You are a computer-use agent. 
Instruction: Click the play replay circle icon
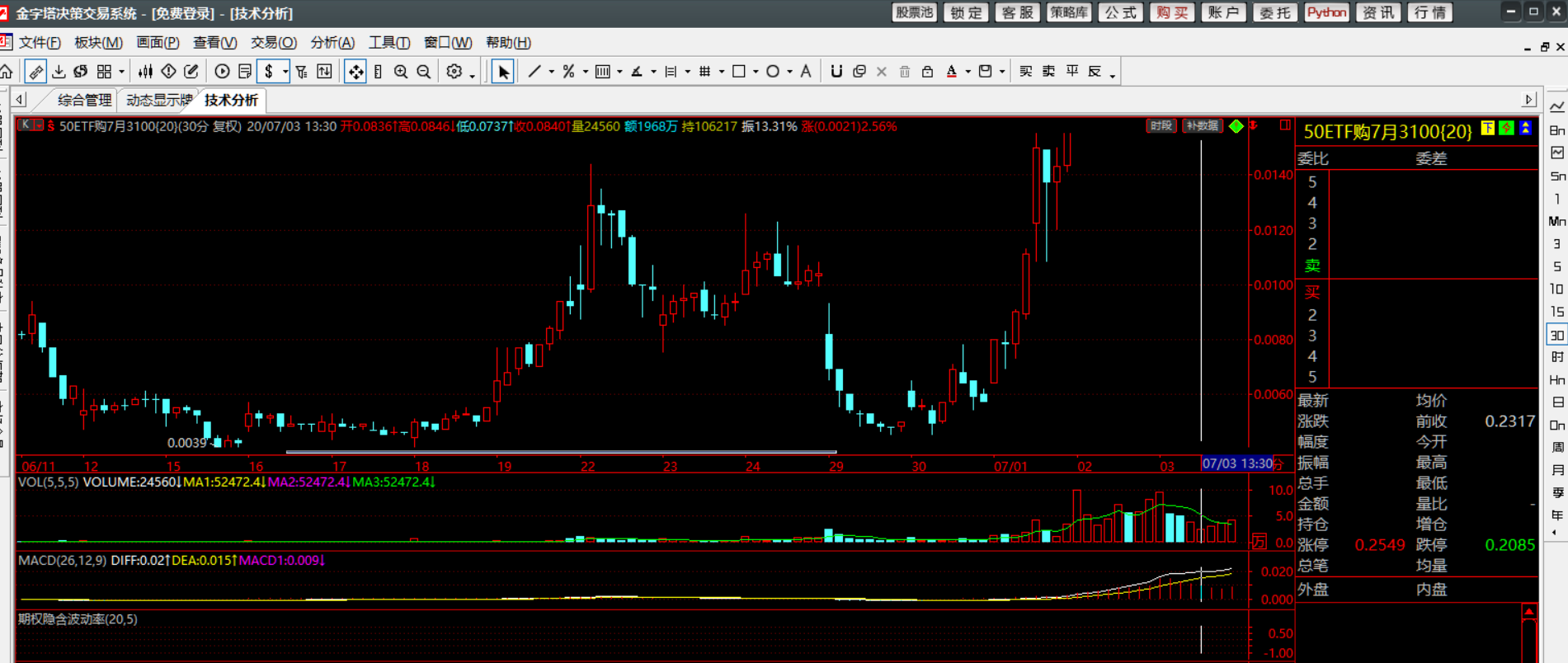pos(222,72)
